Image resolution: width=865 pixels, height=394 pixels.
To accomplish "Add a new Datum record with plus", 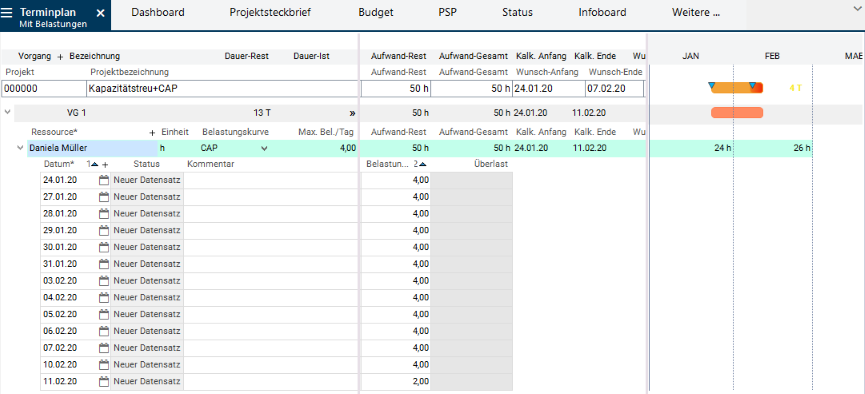I will [x=105, y=164].
